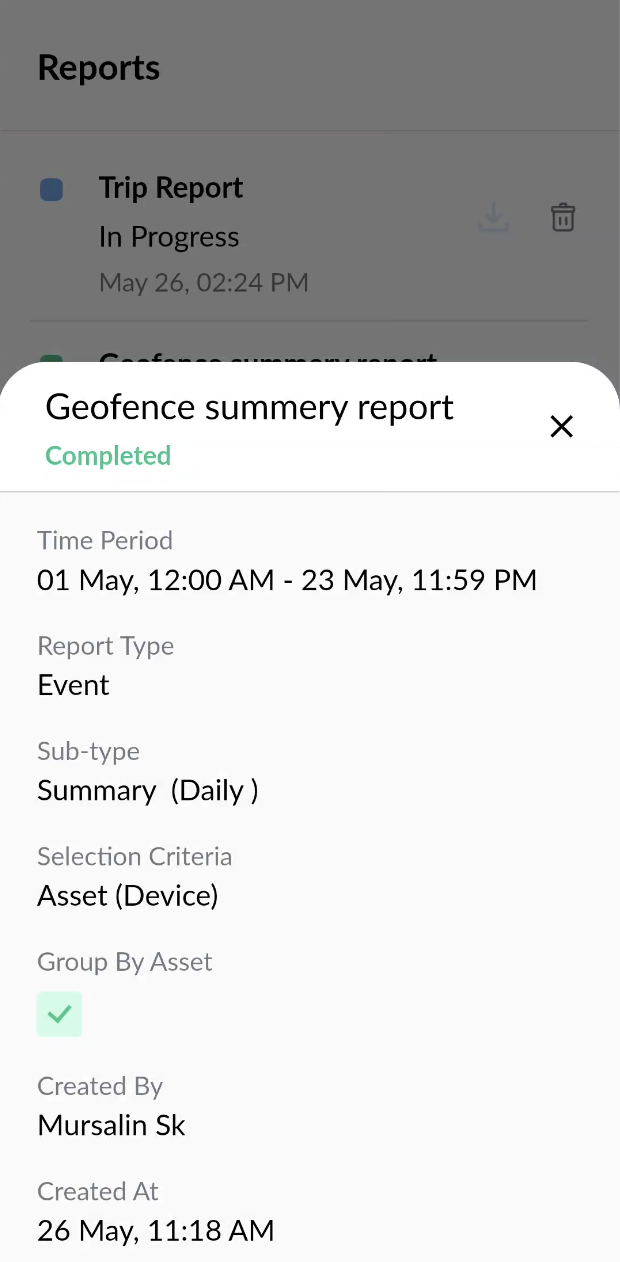Tap the May 26, 02:24 PM timestamp
This screenshot has height=1262, width=620.
click(203, 283)
